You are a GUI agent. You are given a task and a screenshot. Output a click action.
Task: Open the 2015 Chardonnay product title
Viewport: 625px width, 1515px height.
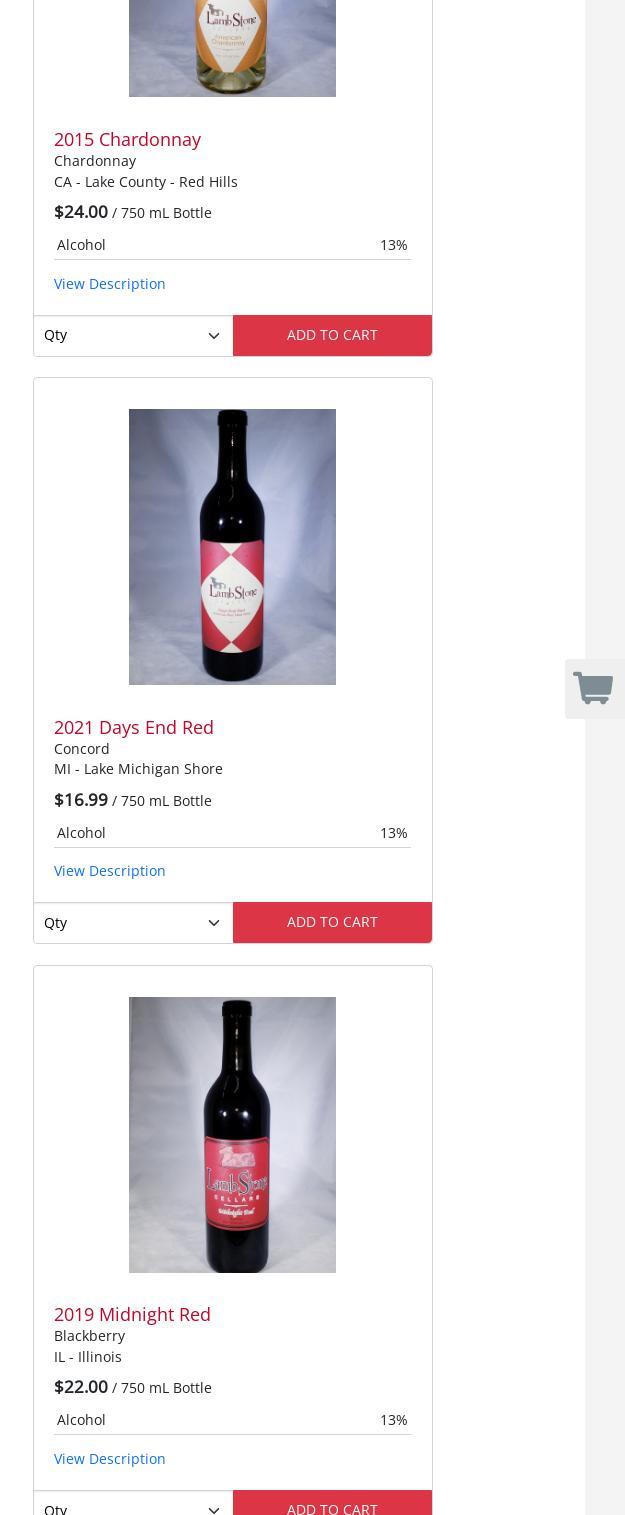pyautogui.click(x=127, y=140)
